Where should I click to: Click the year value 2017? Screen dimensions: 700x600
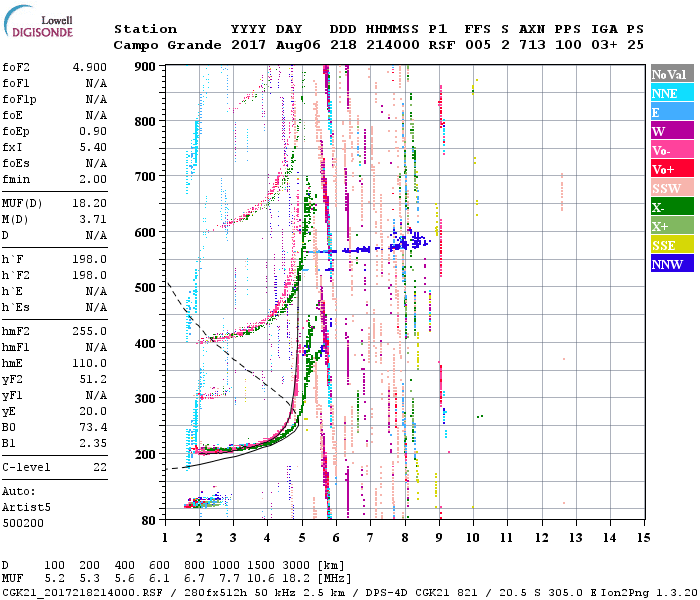click(248, 45)
